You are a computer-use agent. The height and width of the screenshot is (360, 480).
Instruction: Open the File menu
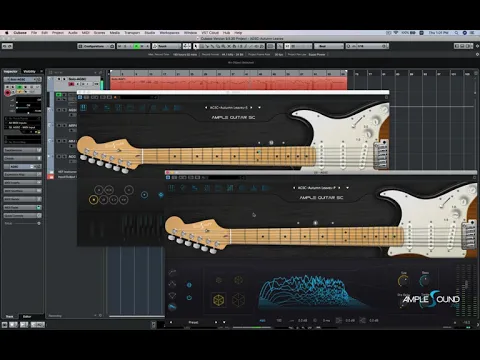pos(34,33)
